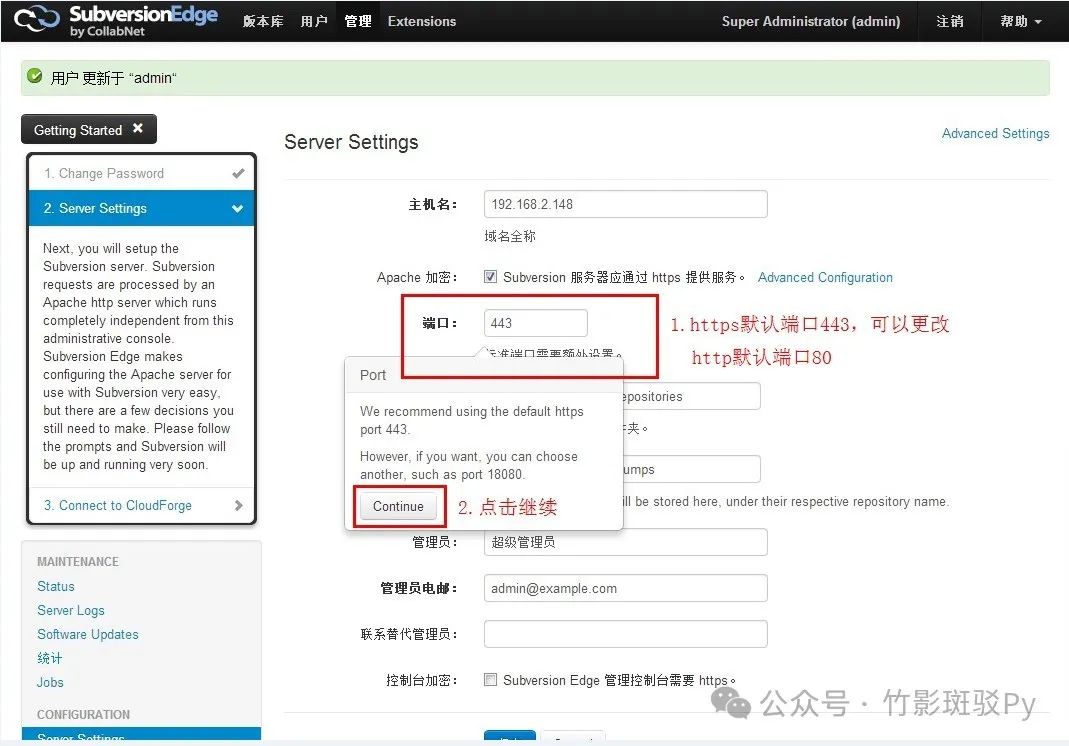Open 统计 statistics link

pos(49,658)
